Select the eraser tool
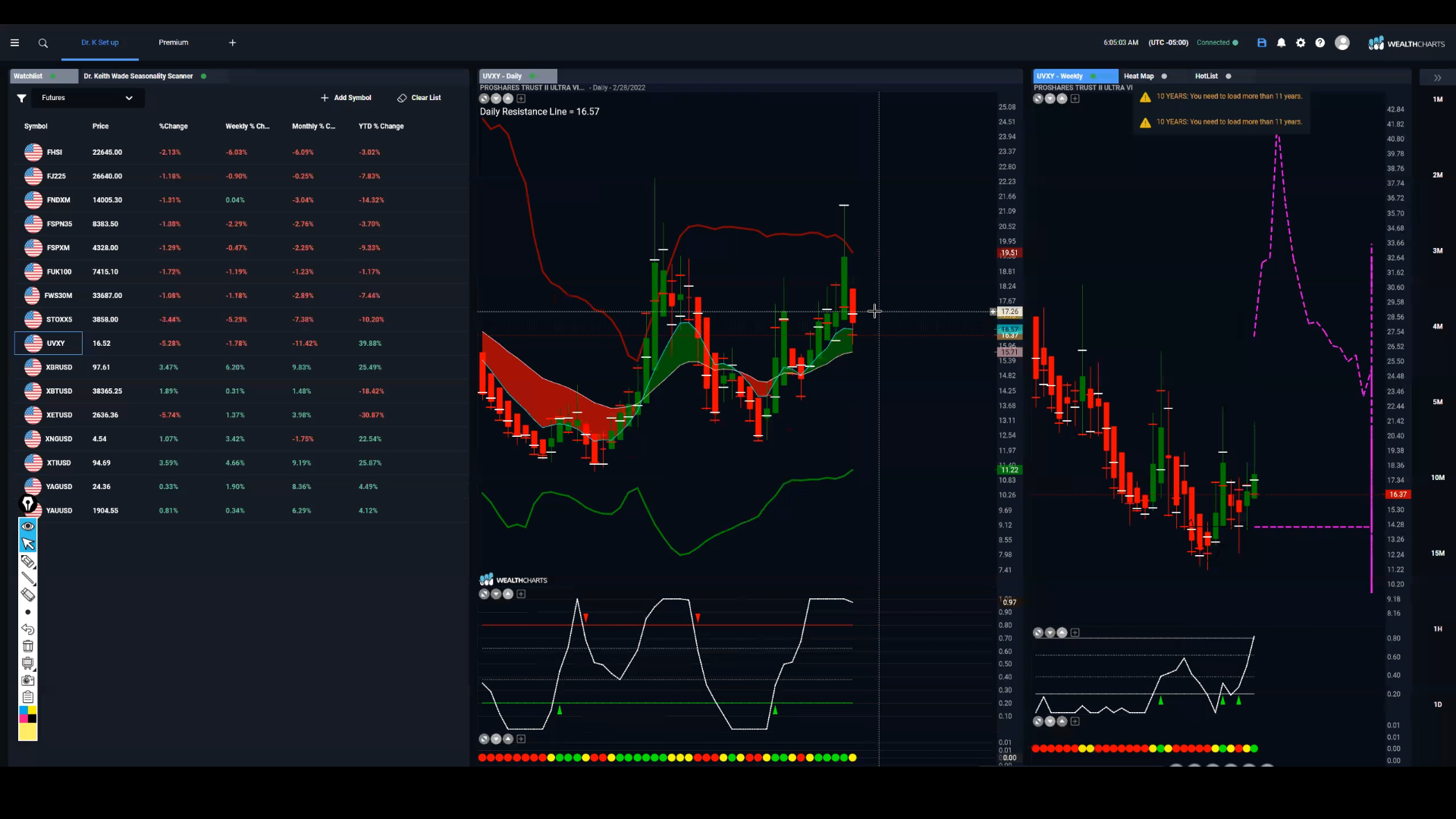This screenshot has height=819, width=1456. pos(28,595)
